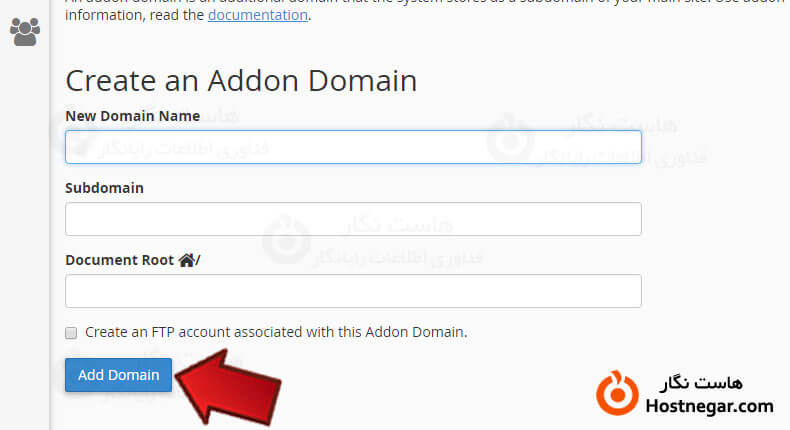This screenshot has width=790, height=430.
Task: Select the Document Root input field
Action: coord(353,291)
